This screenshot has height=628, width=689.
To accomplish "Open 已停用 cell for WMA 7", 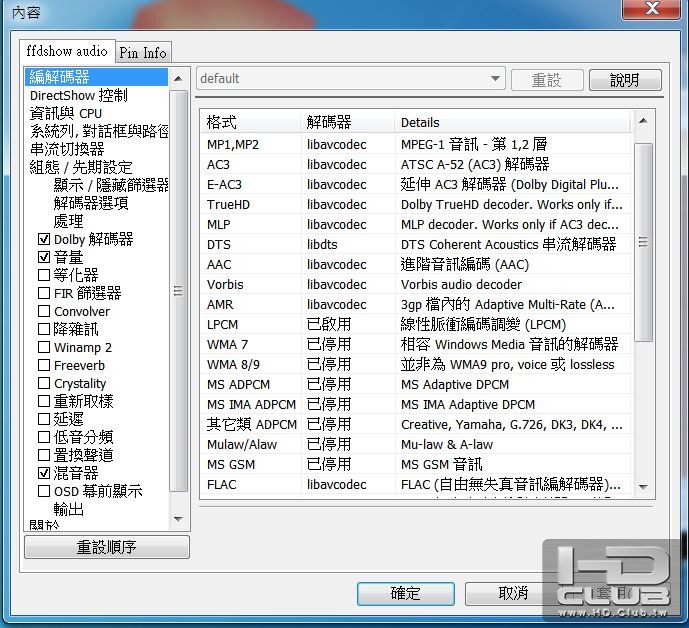I will point(348,345).
